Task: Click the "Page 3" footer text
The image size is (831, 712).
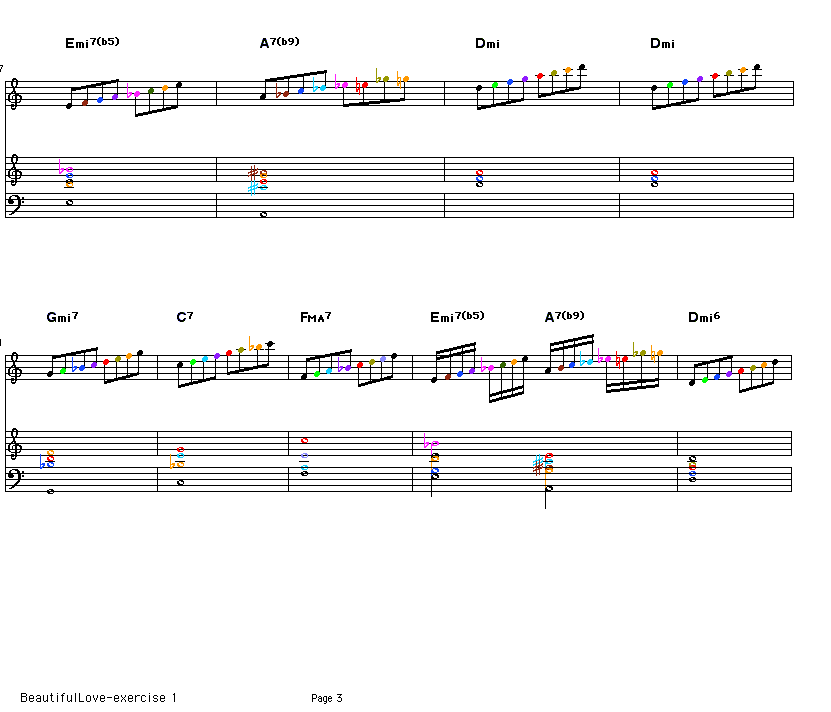Action: (x=327, y=698)
